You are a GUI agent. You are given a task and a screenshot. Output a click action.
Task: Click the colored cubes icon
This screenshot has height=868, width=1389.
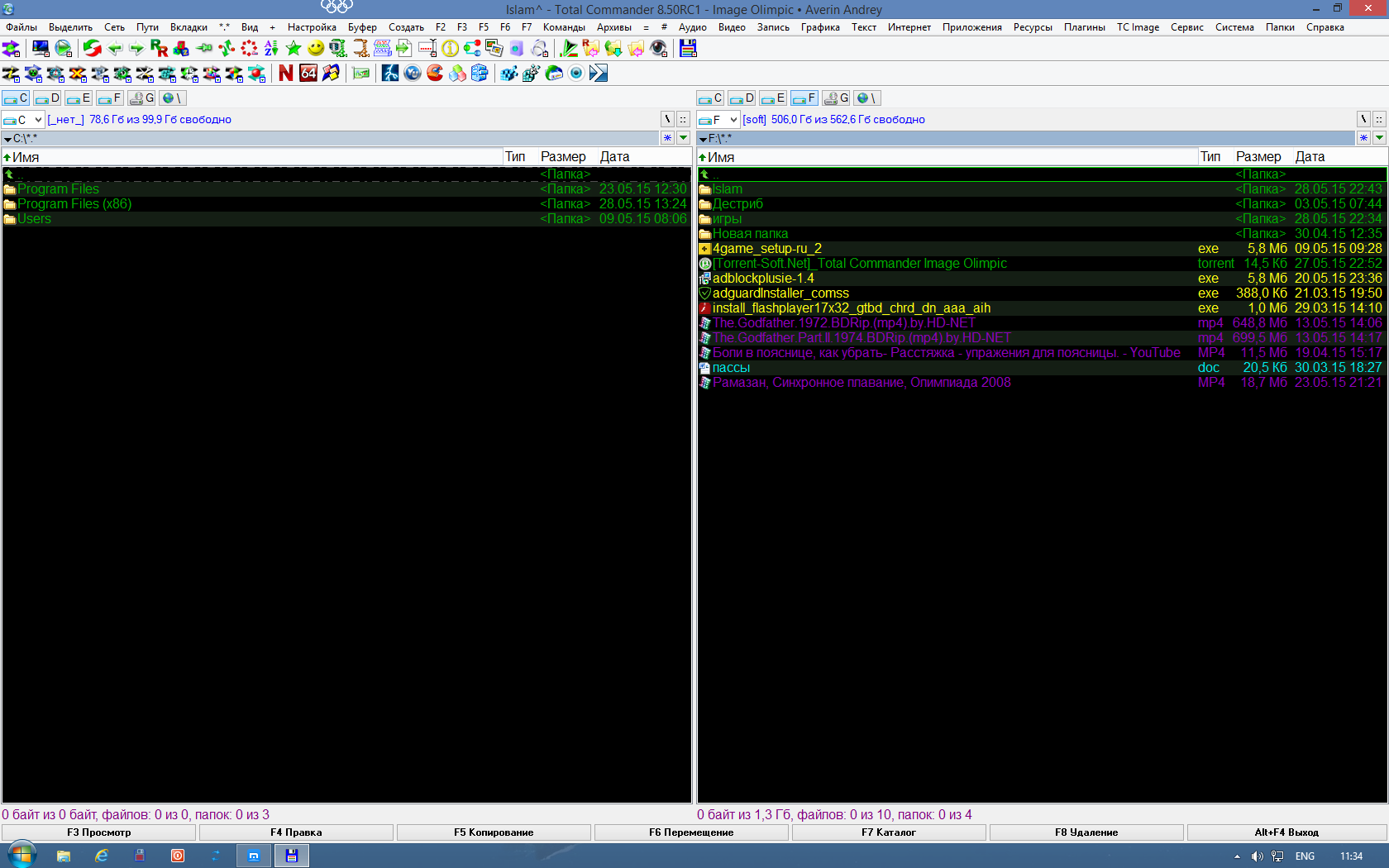pyautogui.click(x=457, y=74)
